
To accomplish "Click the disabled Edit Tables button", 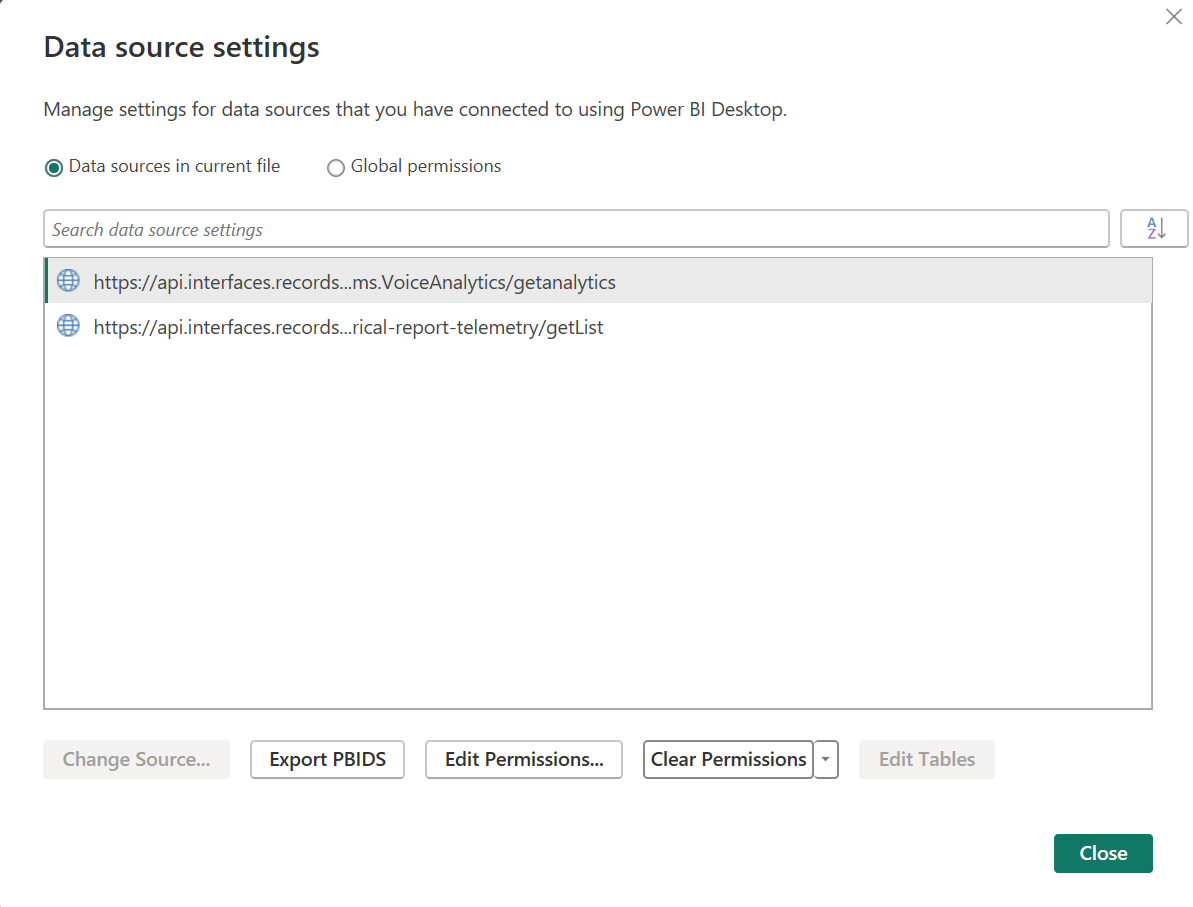I will coord(926,759).
